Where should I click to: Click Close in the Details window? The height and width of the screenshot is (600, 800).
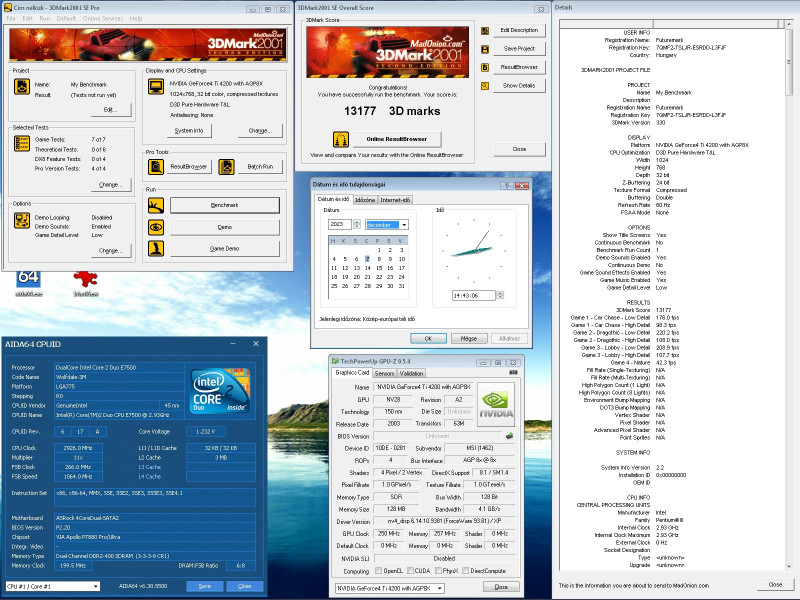coord(775,585)
